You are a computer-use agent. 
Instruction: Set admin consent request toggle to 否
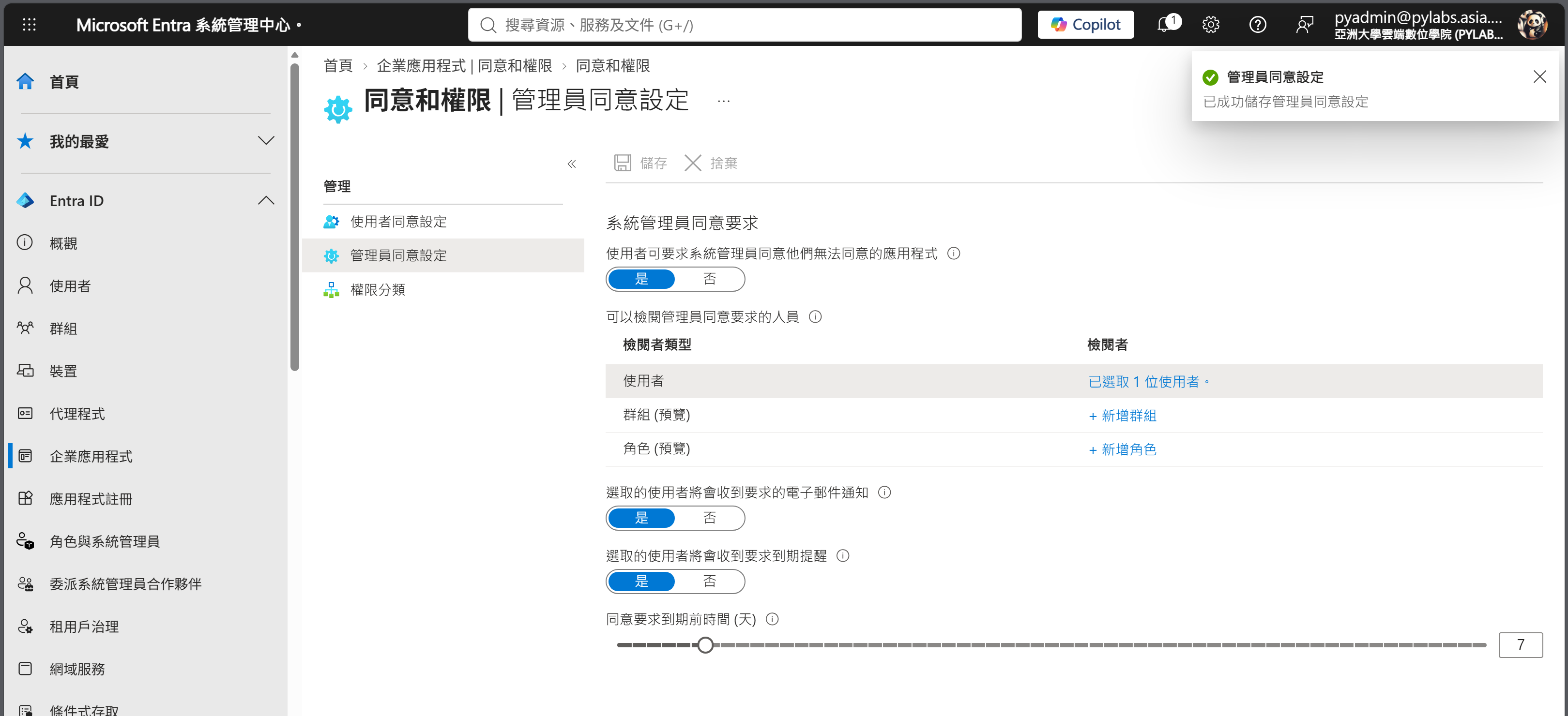(x=709, y=279)
